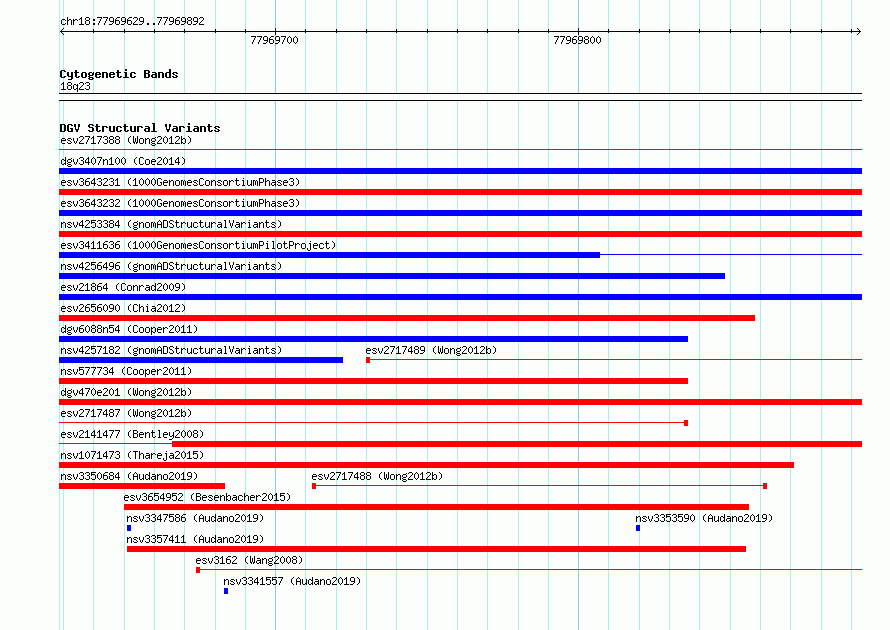Click the small blue nsv3353590 marker

pos(638,528)
